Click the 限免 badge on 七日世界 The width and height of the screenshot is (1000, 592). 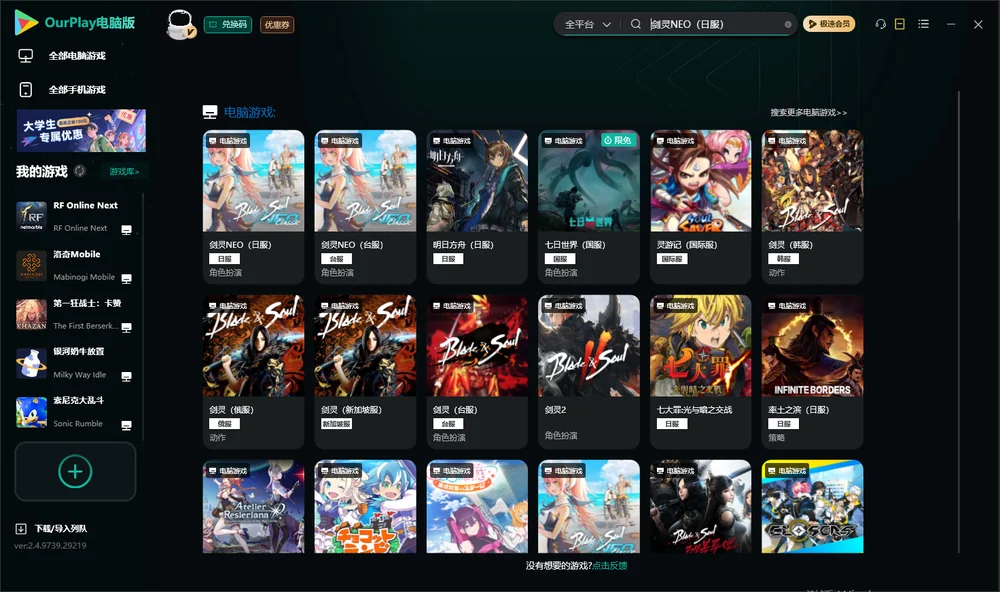point(618,140)
